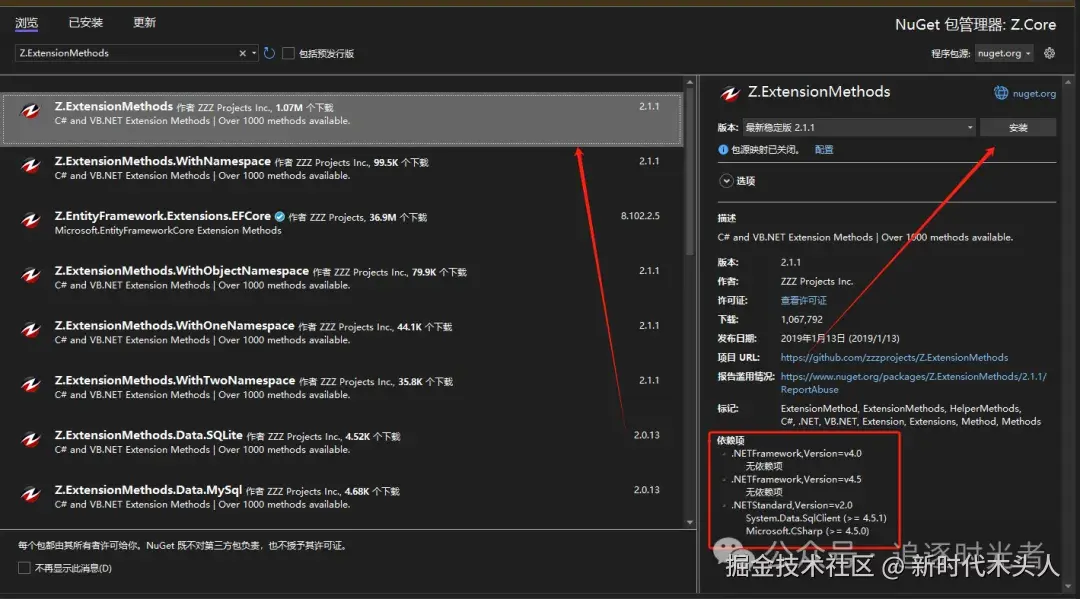
Task: Click the System.Data.SqlClient dependency entry
Action: [816, 518]
